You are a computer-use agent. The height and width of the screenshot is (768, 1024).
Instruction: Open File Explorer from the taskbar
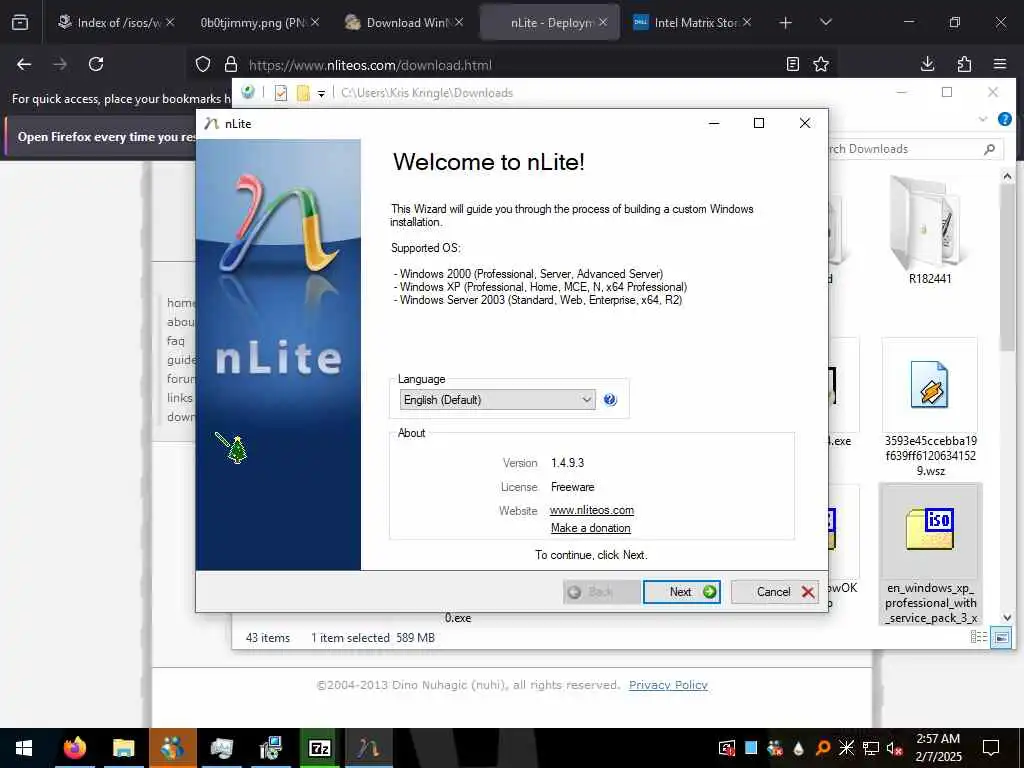[123, 748]
